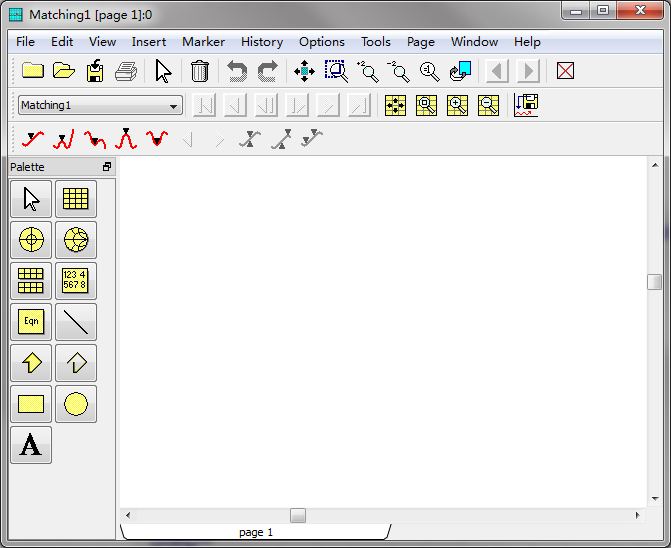Image resolution: width=671 pixels, height=548 pixels.
Task: Open the View menu
Action: 102,42
